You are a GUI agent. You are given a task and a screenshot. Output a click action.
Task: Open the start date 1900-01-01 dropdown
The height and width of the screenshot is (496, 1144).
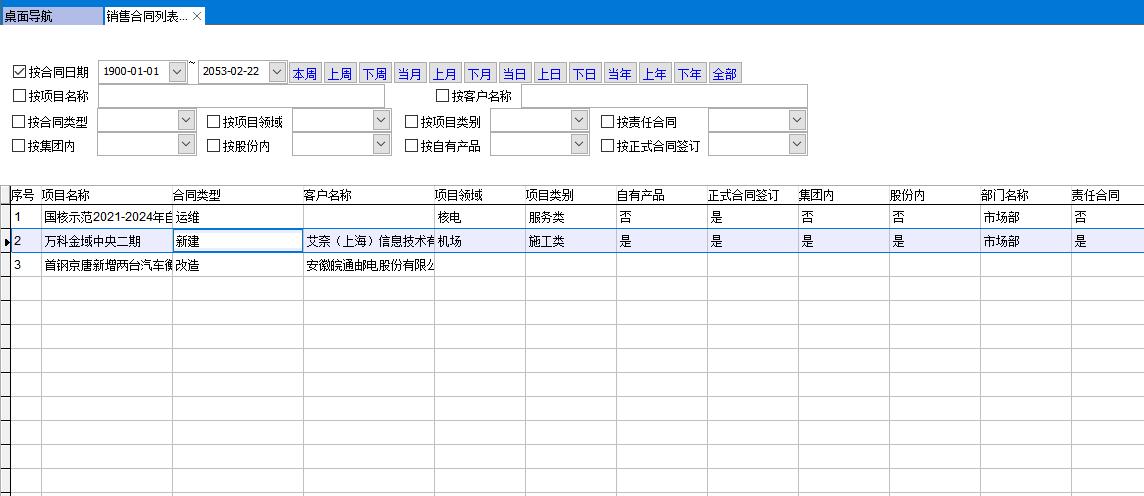point(177,72)
